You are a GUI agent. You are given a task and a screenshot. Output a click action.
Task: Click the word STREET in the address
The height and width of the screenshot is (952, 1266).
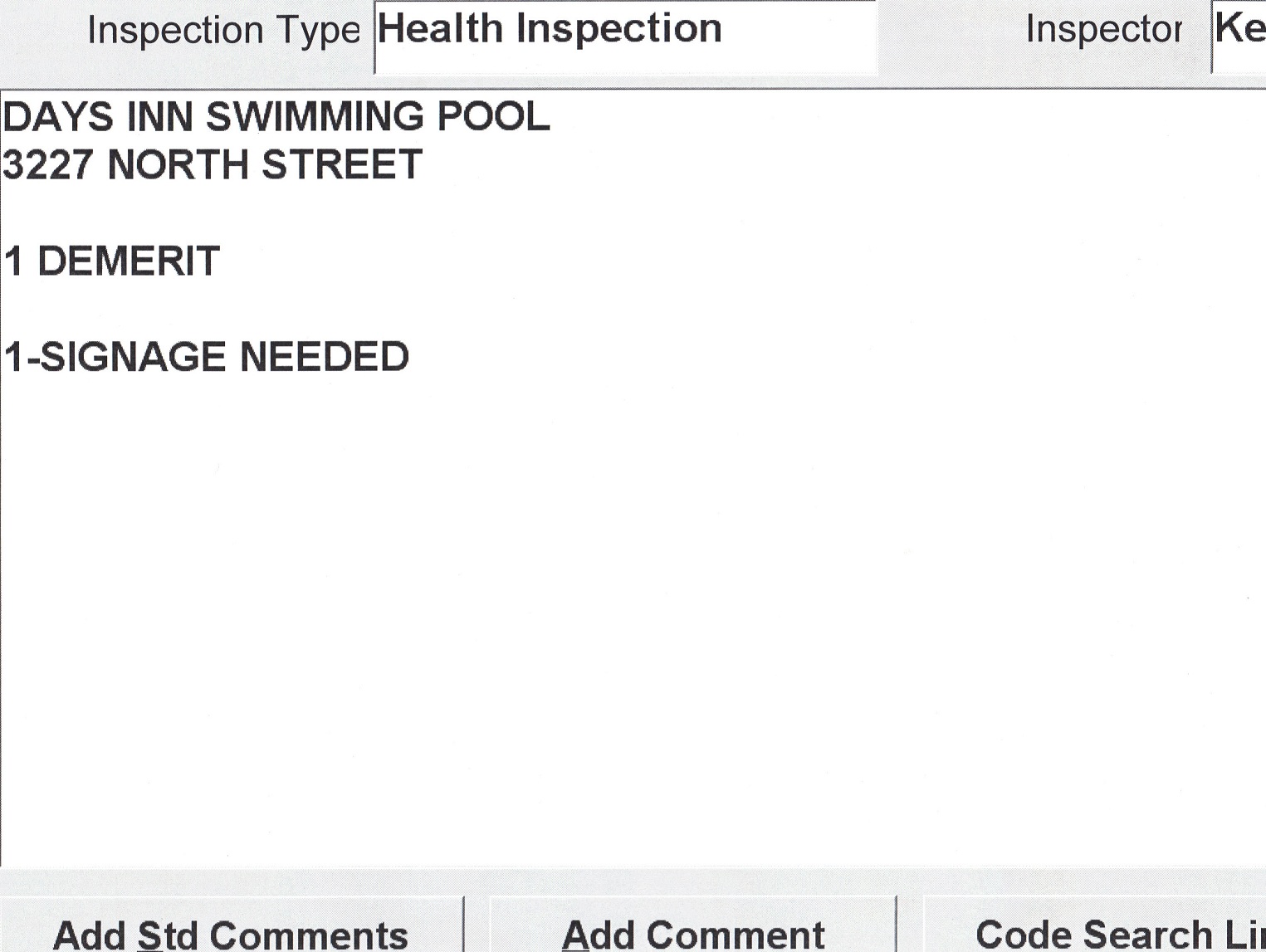341,164
